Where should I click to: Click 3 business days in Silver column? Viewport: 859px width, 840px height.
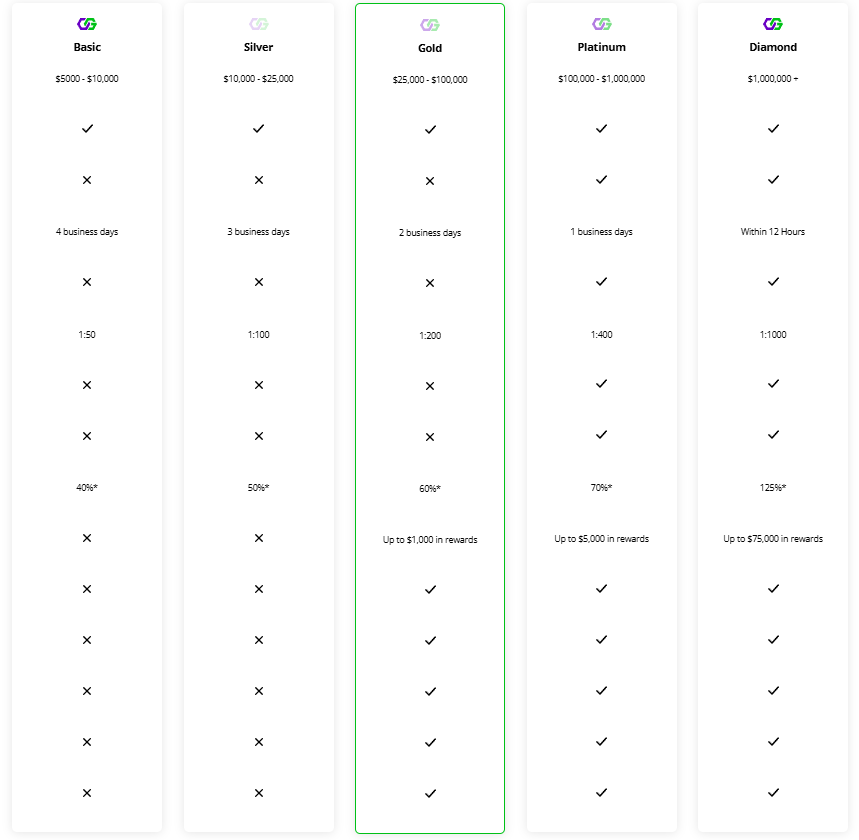(x=259, y=232)
